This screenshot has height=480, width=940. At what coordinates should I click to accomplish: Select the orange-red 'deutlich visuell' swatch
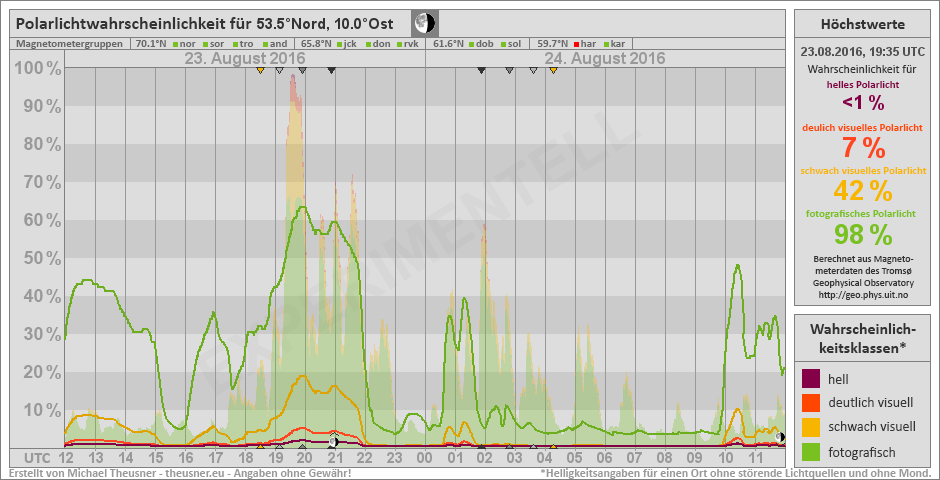pos(812,403)
